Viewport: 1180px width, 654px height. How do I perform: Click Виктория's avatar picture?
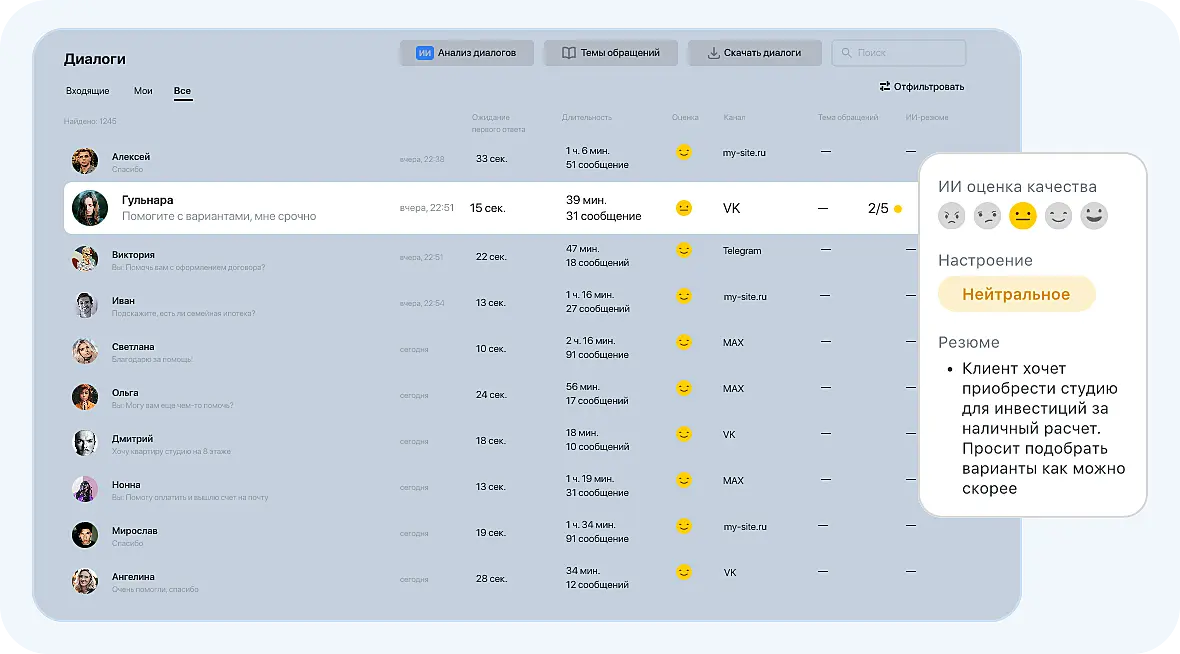click(85, 259)
